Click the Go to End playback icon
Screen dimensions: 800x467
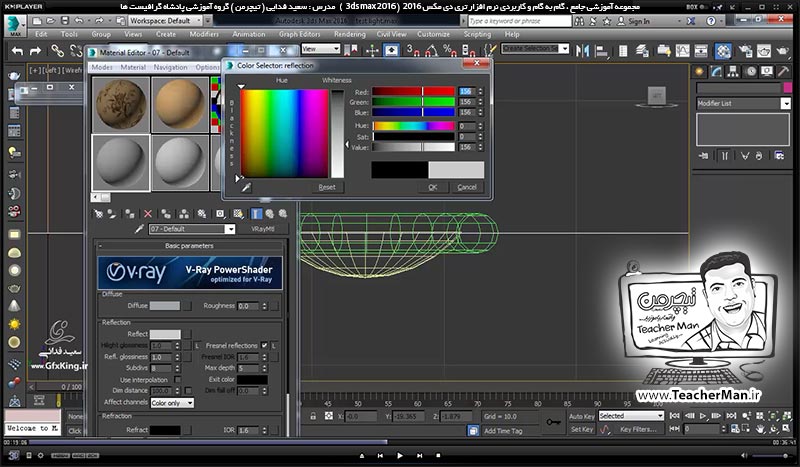(x=731, y=416)
